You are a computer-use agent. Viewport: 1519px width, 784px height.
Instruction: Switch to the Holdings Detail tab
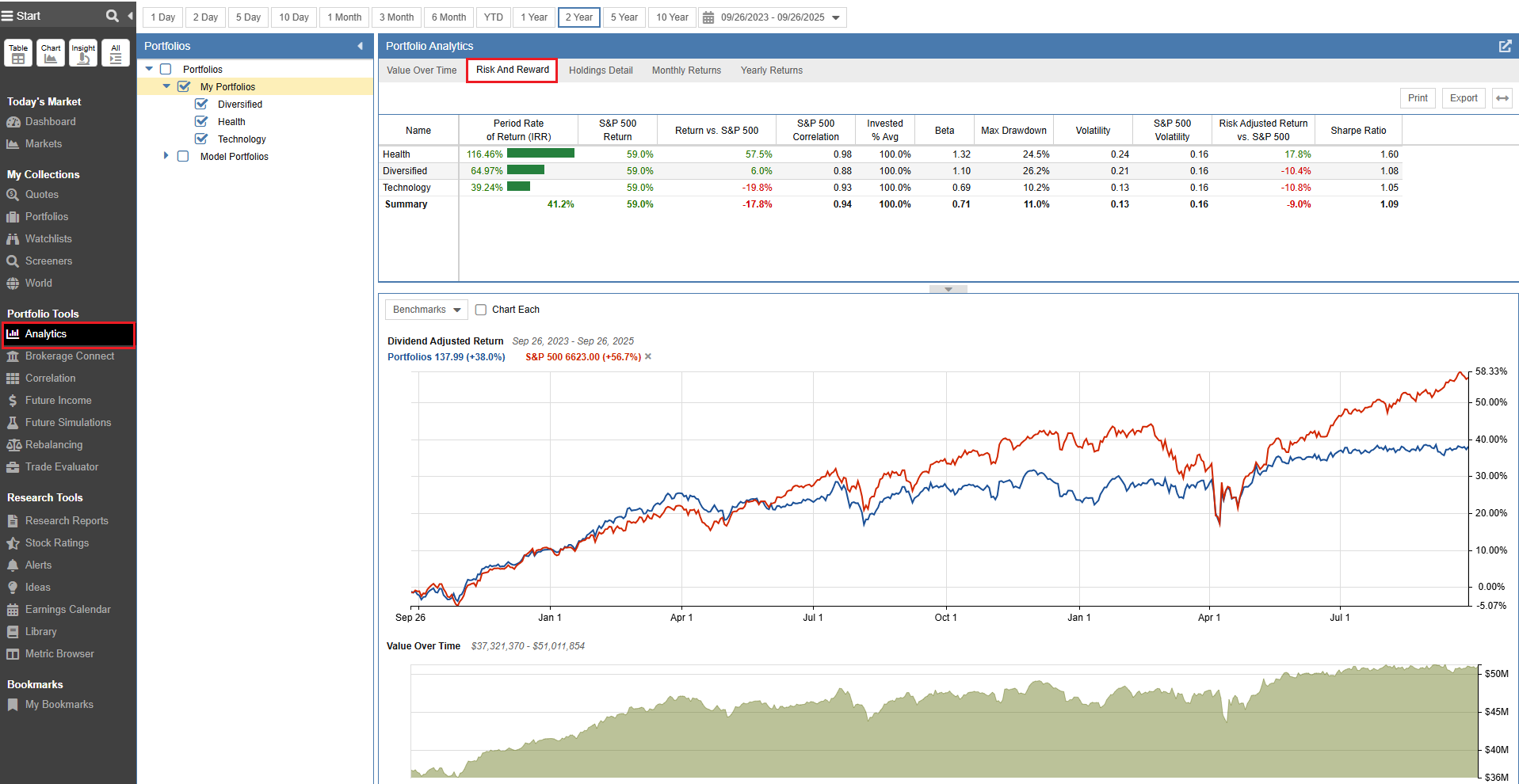point(600,70)
